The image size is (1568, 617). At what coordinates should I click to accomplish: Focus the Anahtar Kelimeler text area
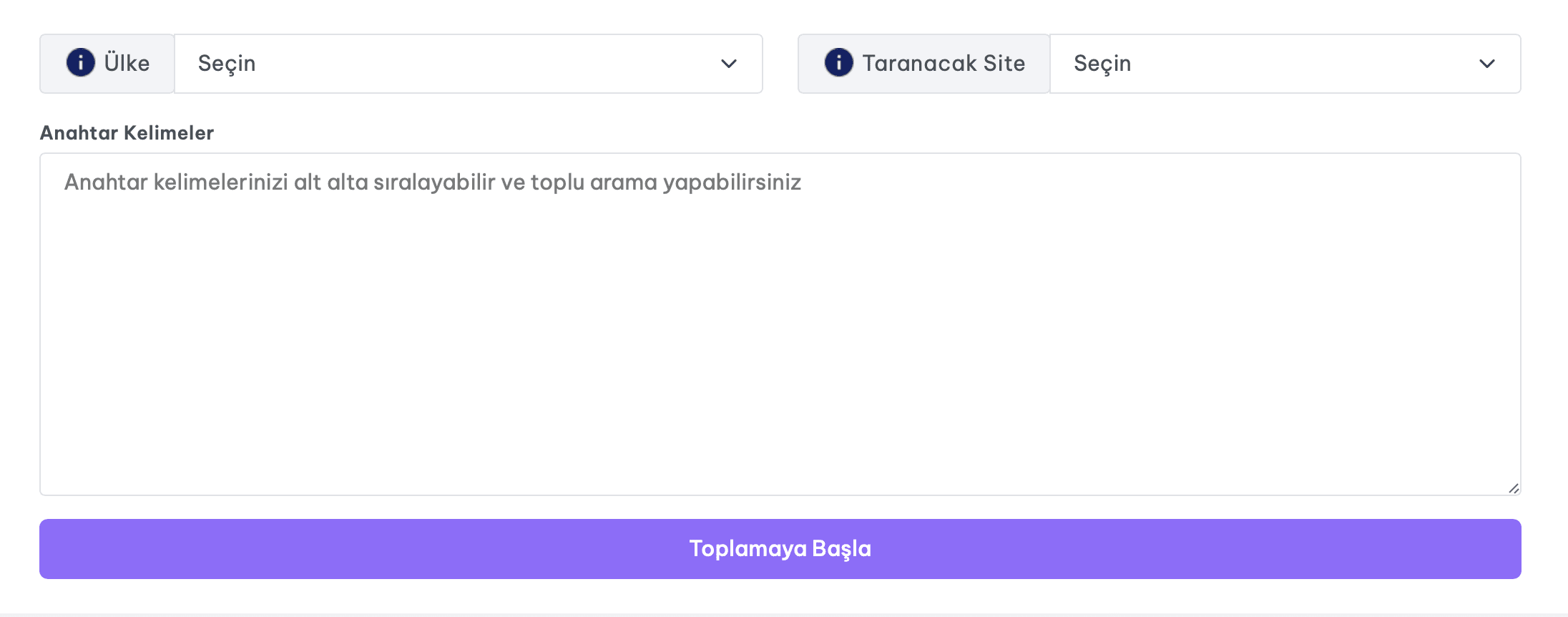[x=780, y=324]
